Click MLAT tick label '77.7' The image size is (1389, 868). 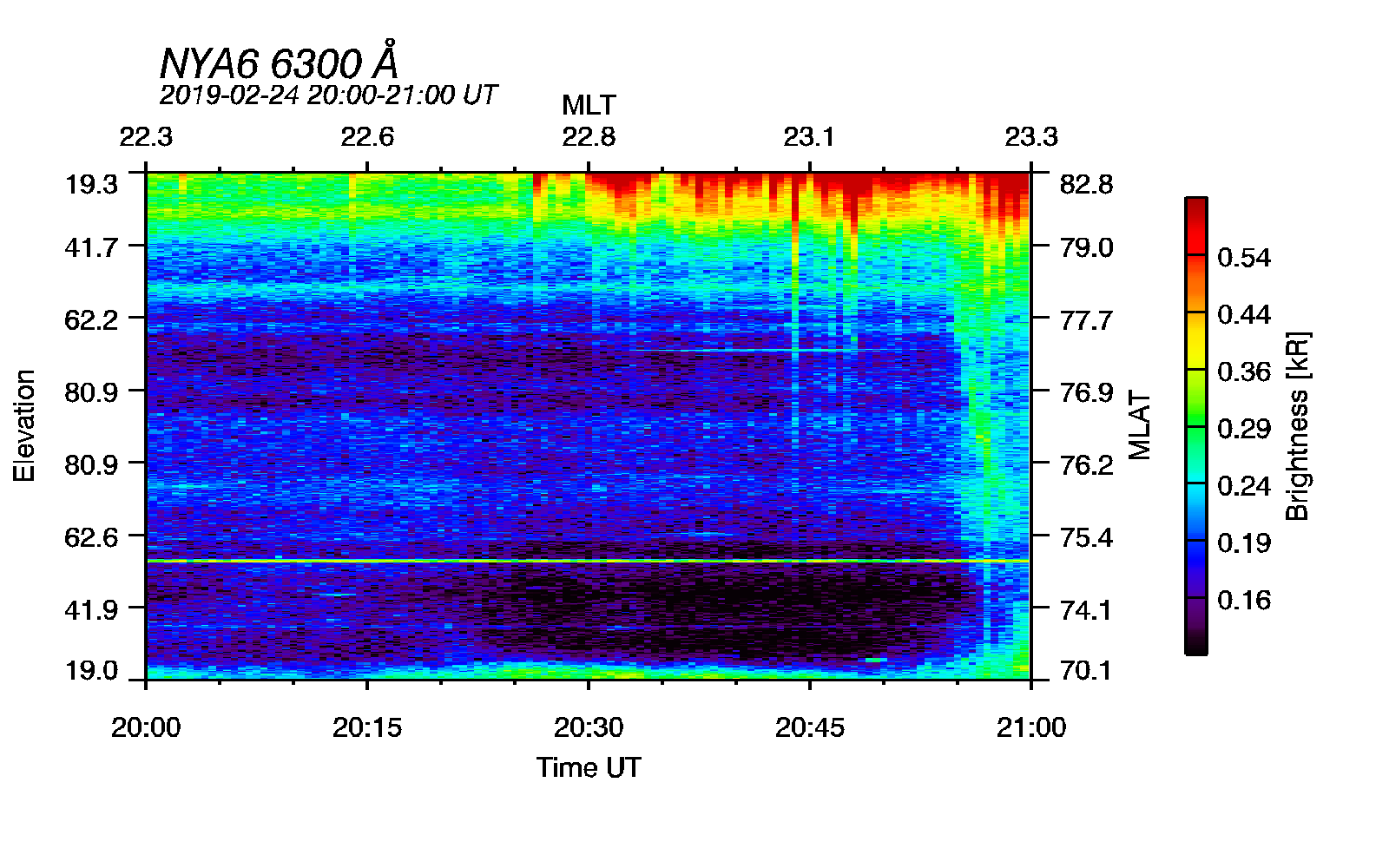click(1086, 320)
